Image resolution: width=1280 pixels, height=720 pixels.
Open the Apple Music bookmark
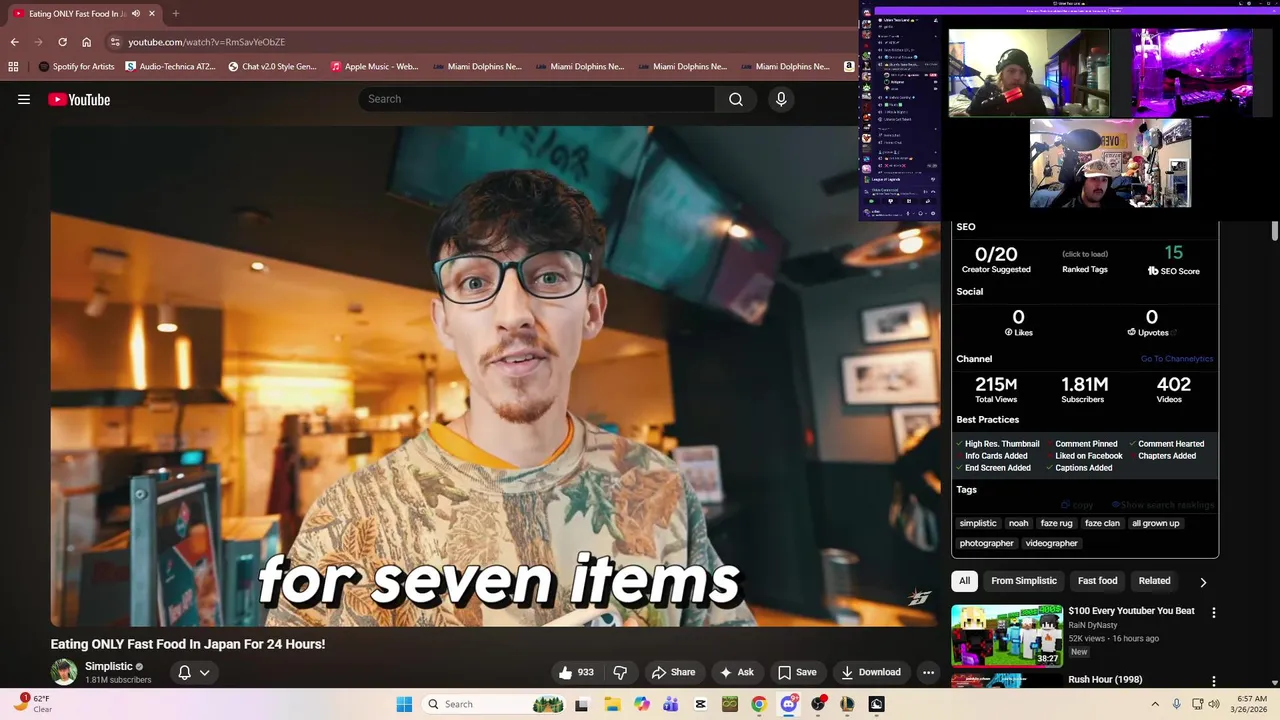pos(374,67)
